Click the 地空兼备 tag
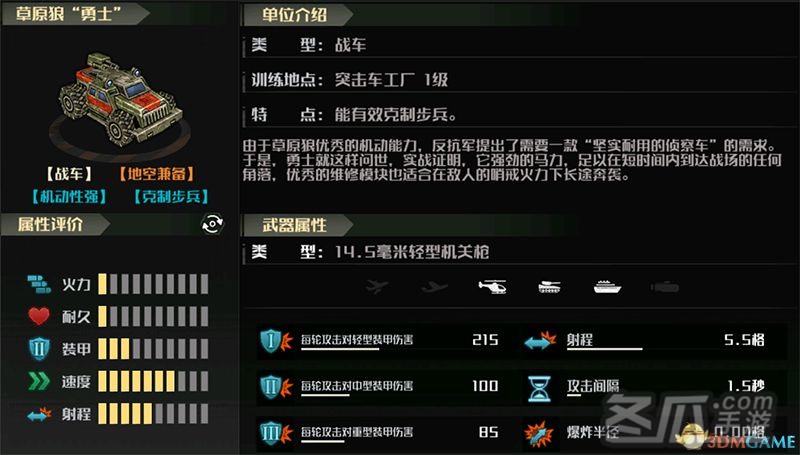This screenshot has width=800, height=455. [x=157, y=174]
